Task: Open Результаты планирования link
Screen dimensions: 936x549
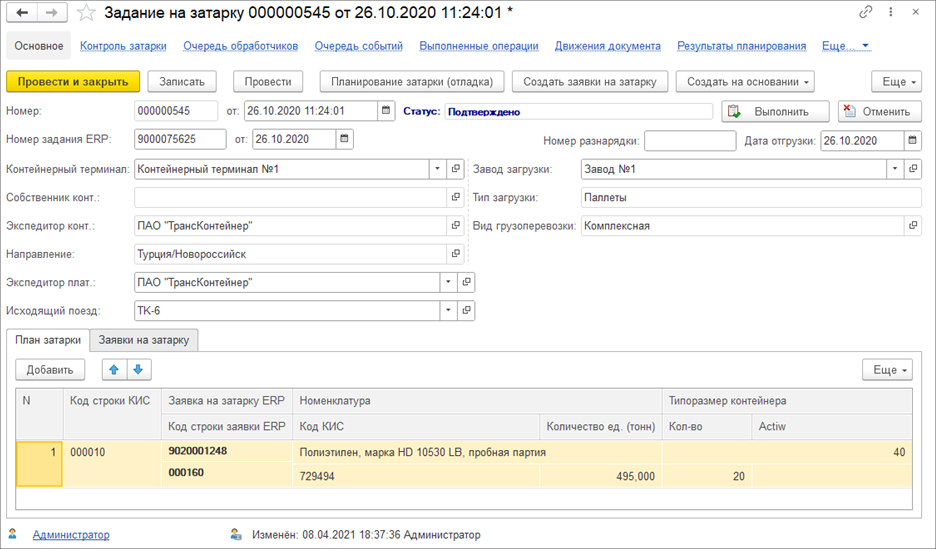Action: [741, 46]
